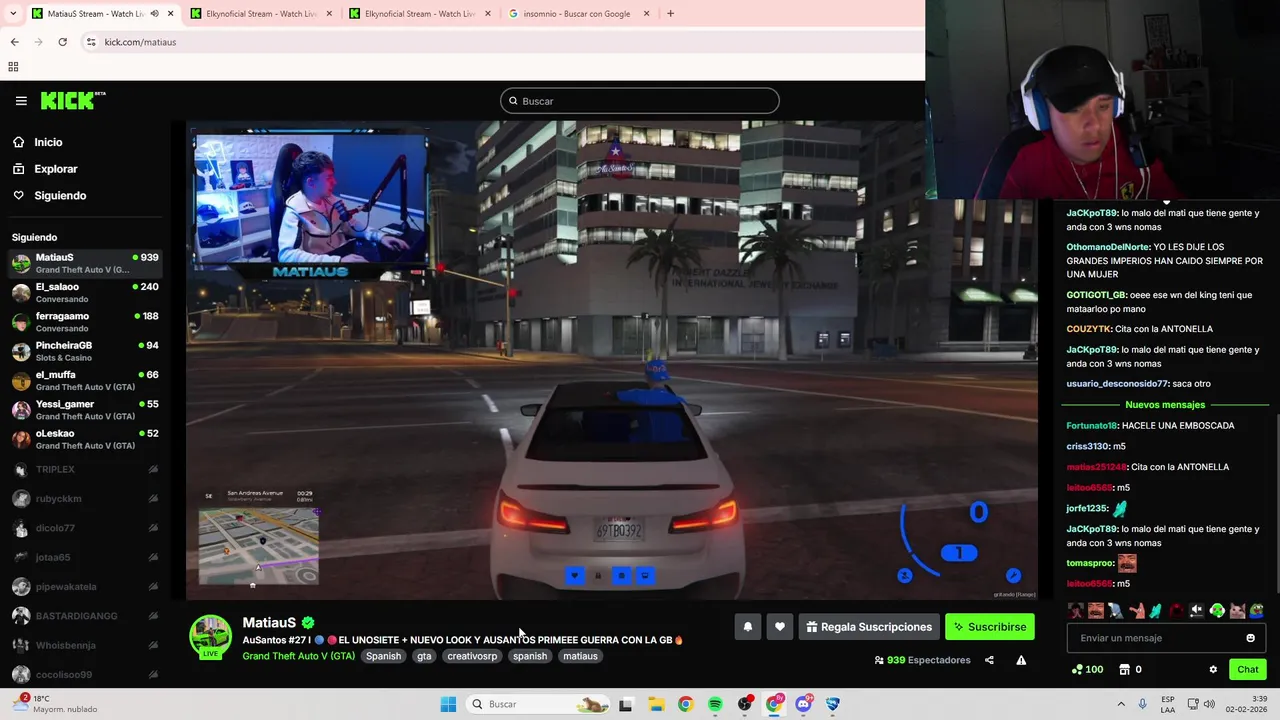Image resolution: width=1280 pixels, height=720 pixels.
Task: Click the share icon below the stream
Action: click(x=989, y=660)
